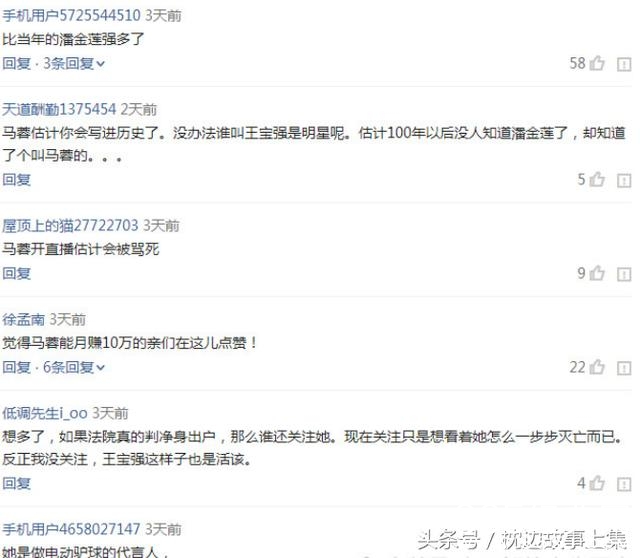
Task: Report the comment with 4 likes
Action: pos(624,484)
